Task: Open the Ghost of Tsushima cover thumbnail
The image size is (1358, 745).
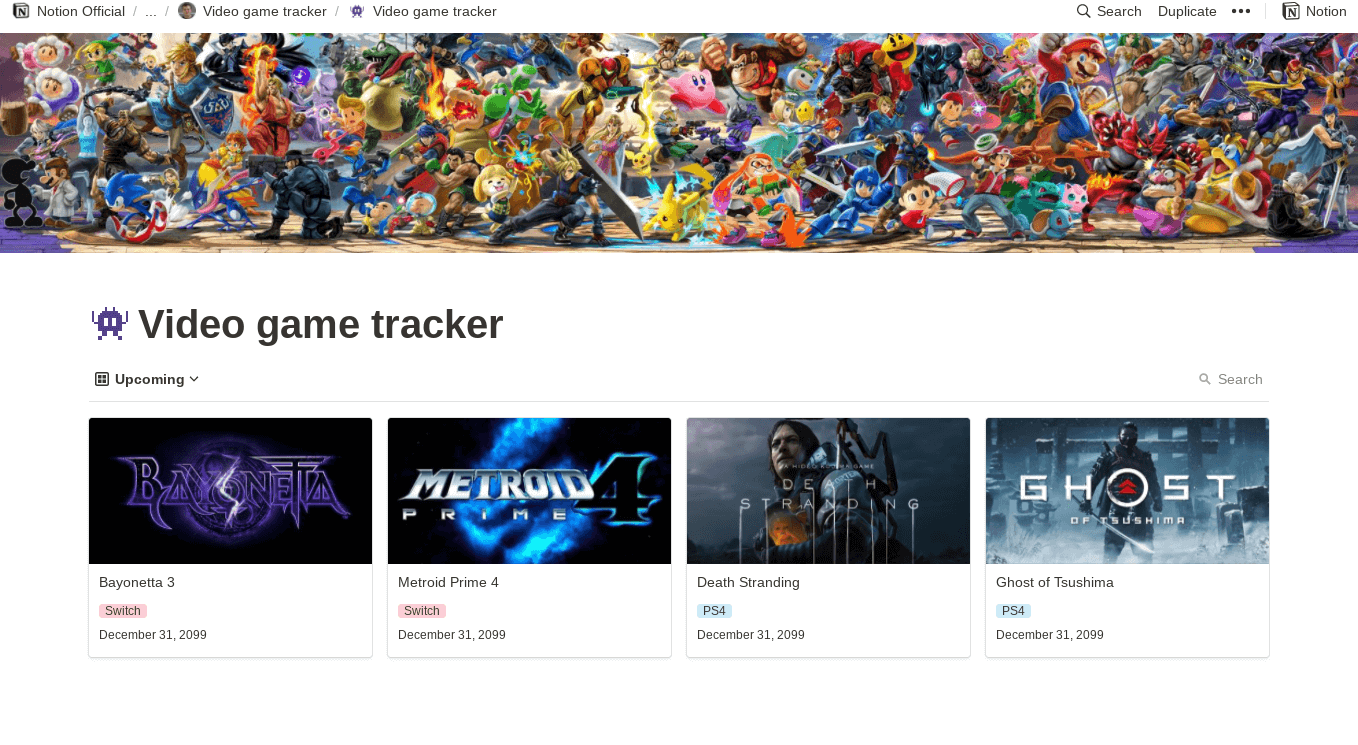Action: [x=1127, y=491]
